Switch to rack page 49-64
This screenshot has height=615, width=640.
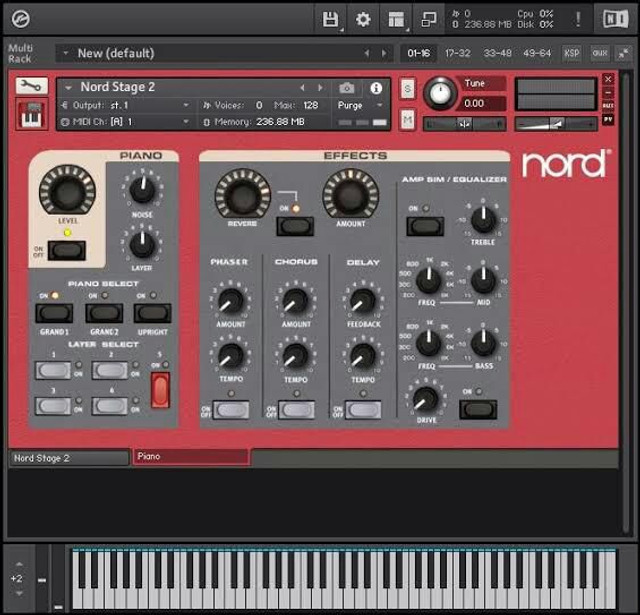537,53
